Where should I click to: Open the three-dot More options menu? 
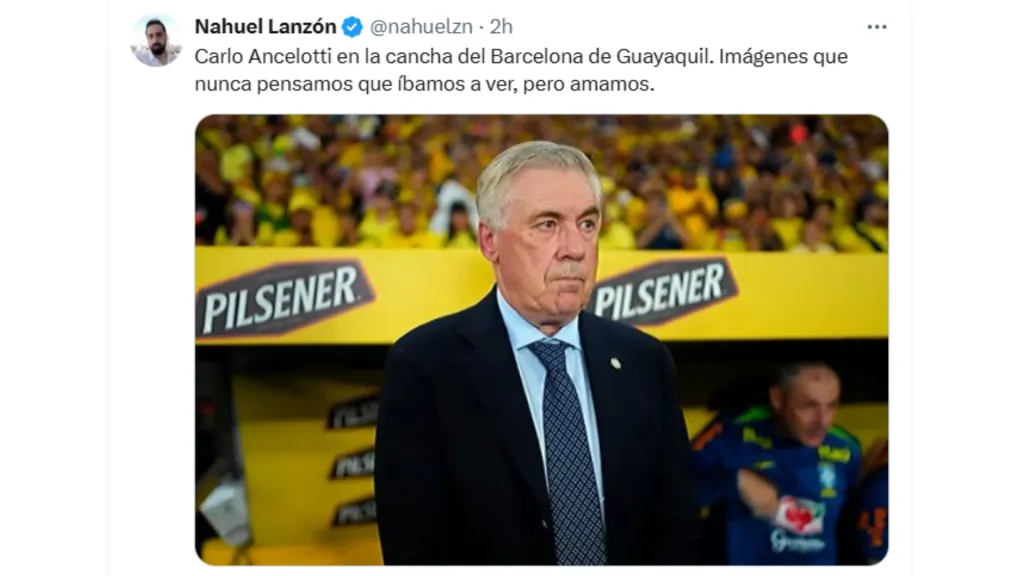coord(876,27)
